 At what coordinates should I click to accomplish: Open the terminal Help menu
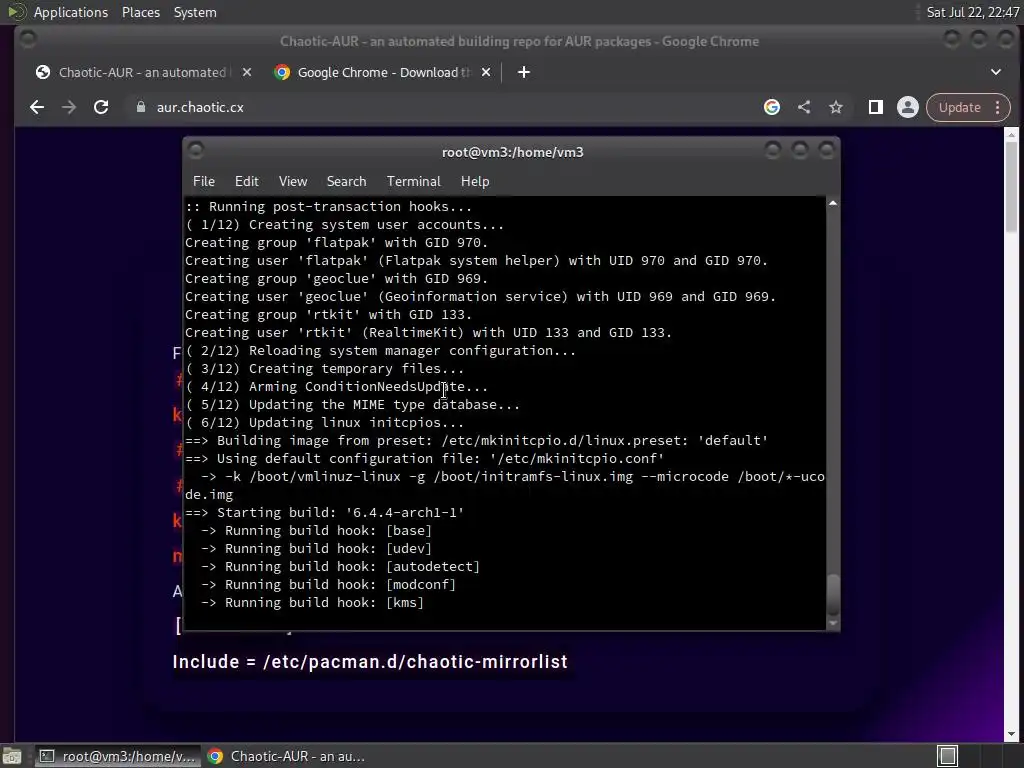pos(475,182)
